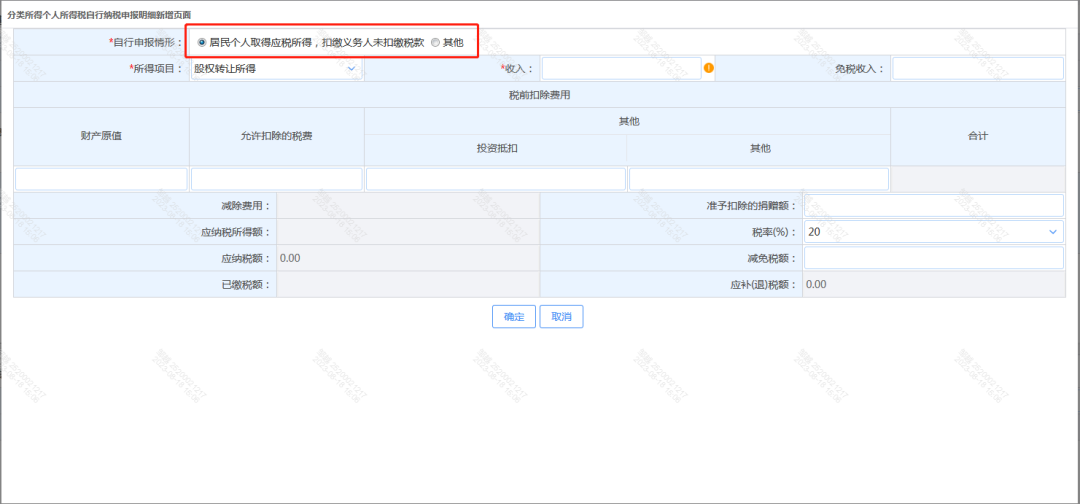Select the resident individual taxable income radio option
This screenshot has width=1080, height=504.
pyautogui.click(x=203, y=42)
